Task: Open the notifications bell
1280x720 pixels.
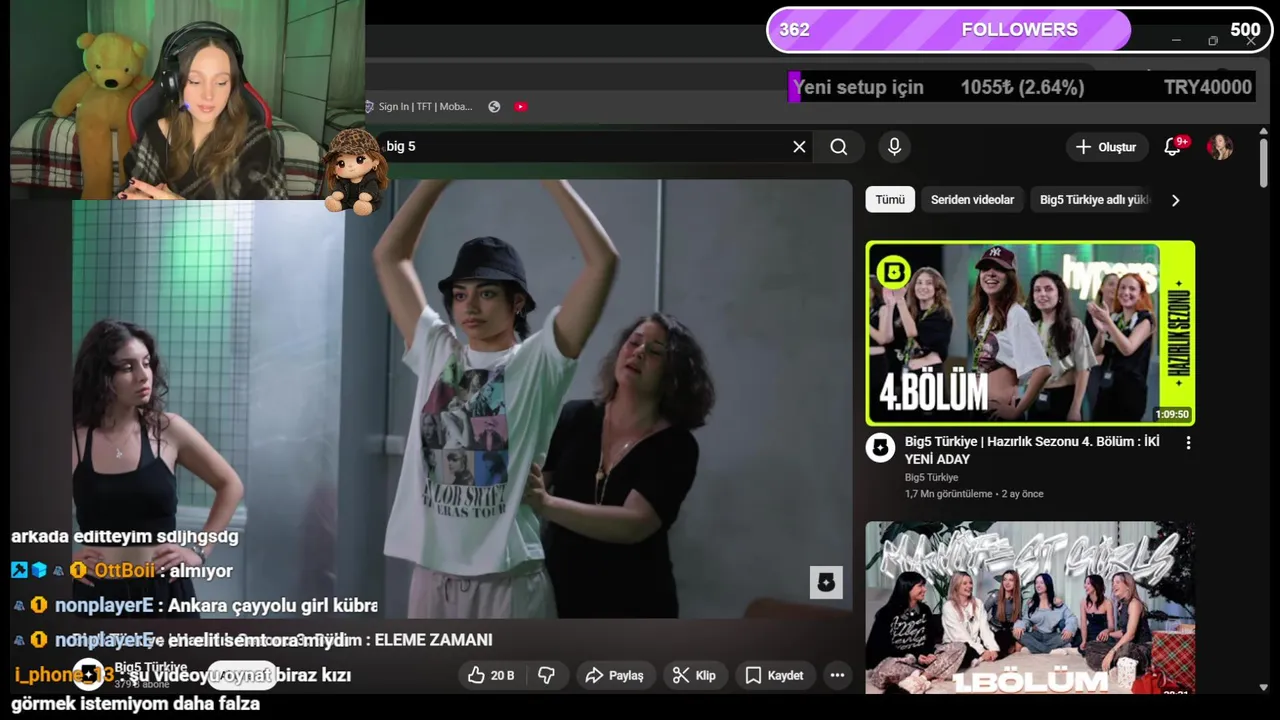Action: tap(1173, 147)
